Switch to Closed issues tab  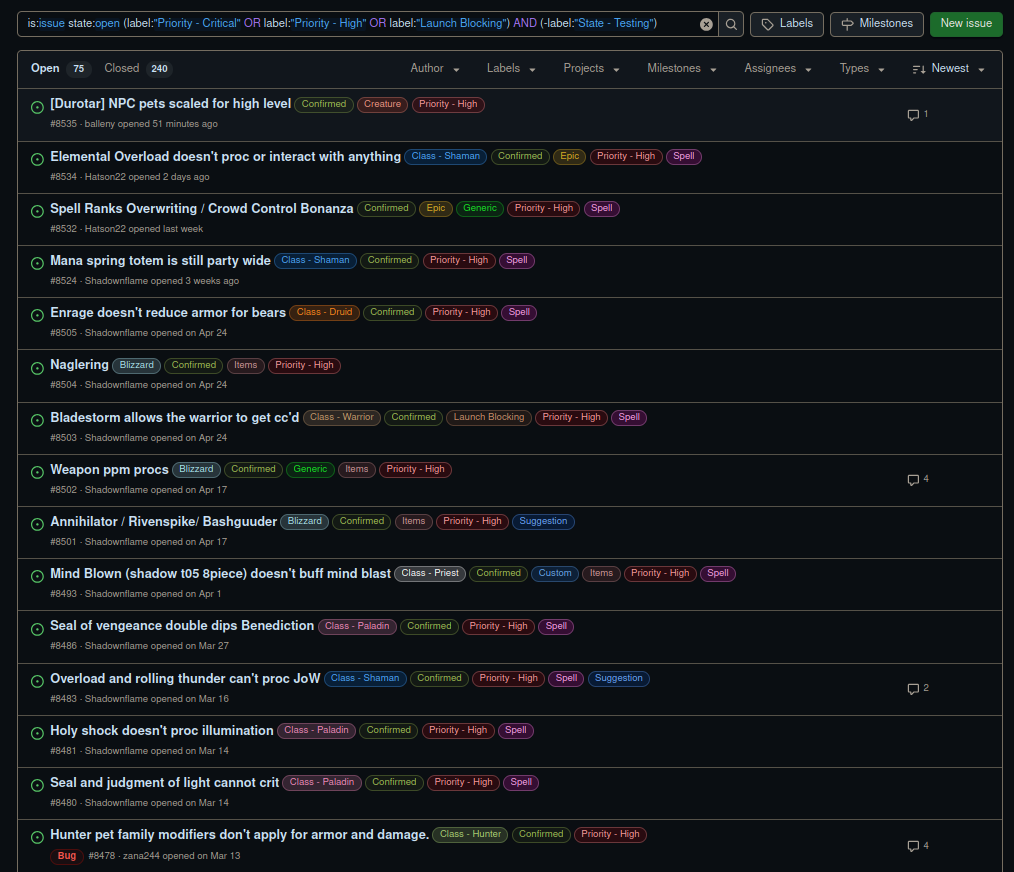pos(138,69)
